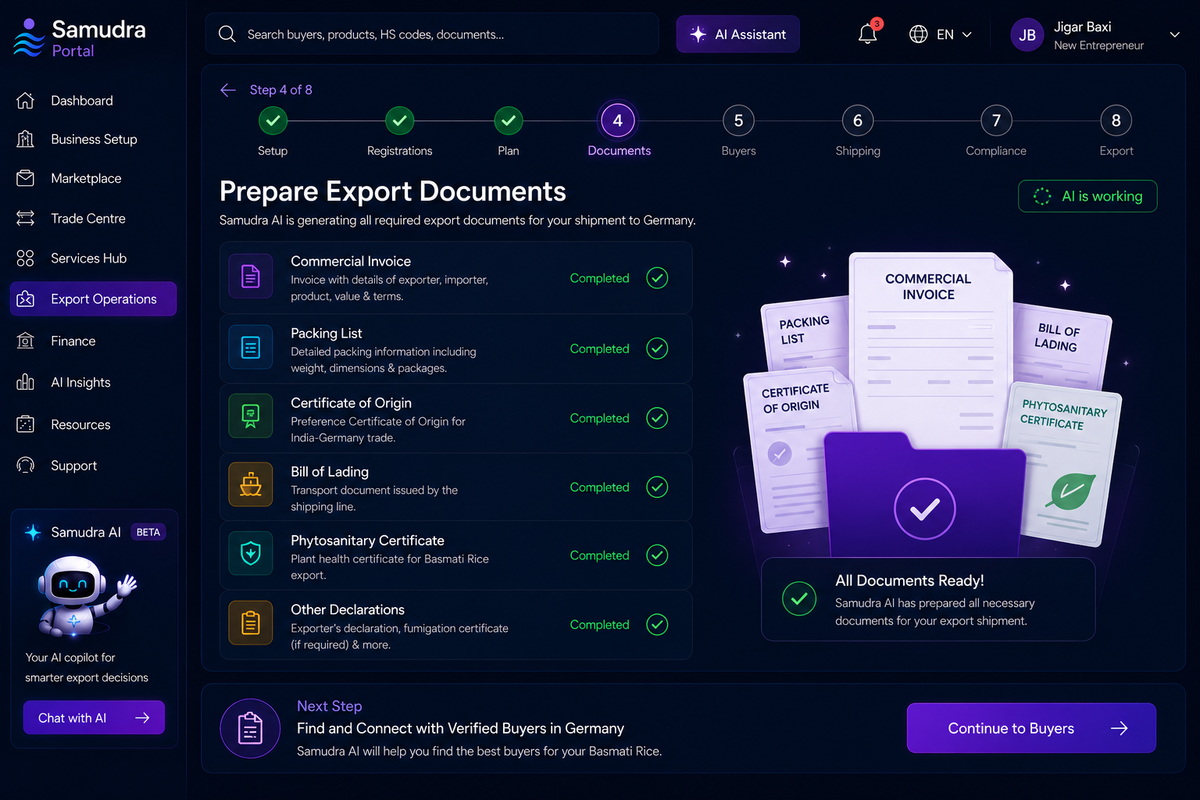Click the Marketplace bag icon
This screenshot has width=1200, height=800.
[x=26, y=178]
